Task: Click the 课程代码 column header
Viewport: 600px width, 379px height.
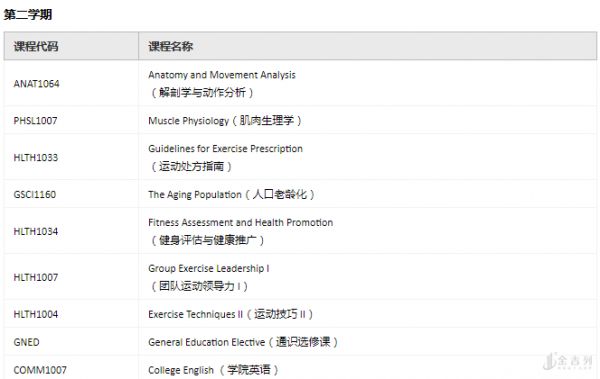Action: click(x=36, y=46)
